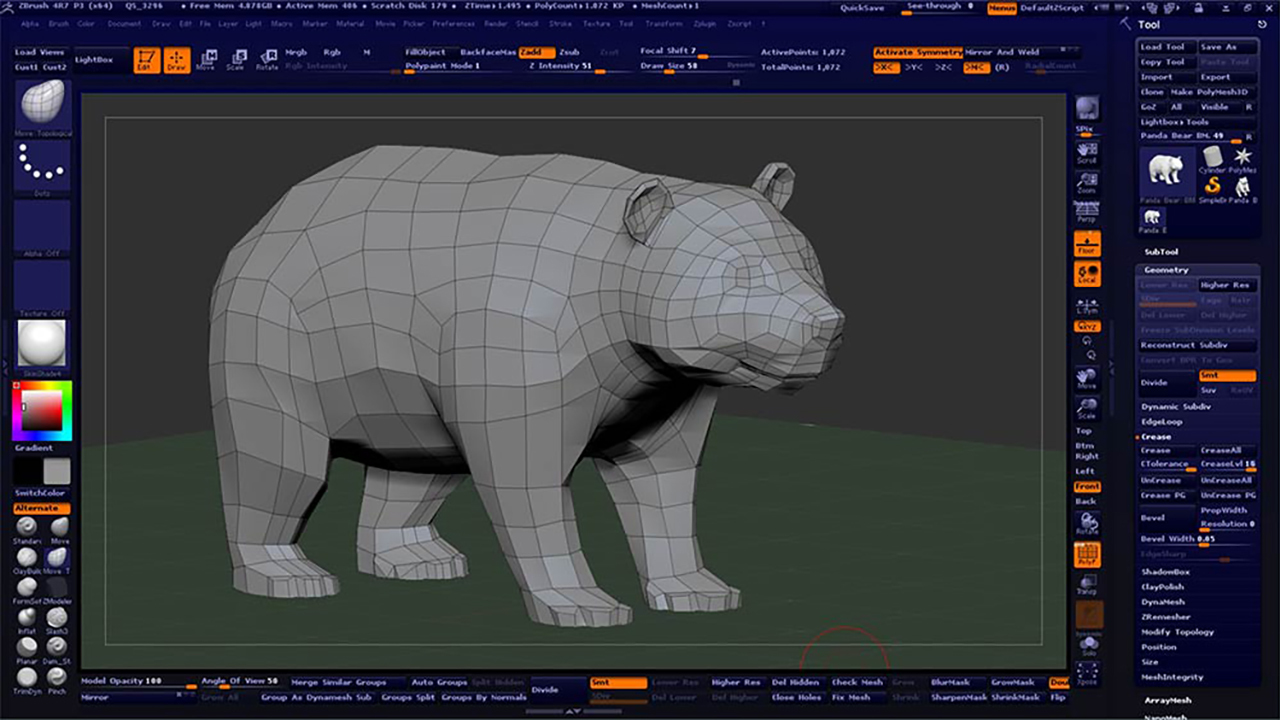Viewport: 1280px width, 720px height.
Task: Open the SkinShade4 material picker
Action: click(42, 344)
